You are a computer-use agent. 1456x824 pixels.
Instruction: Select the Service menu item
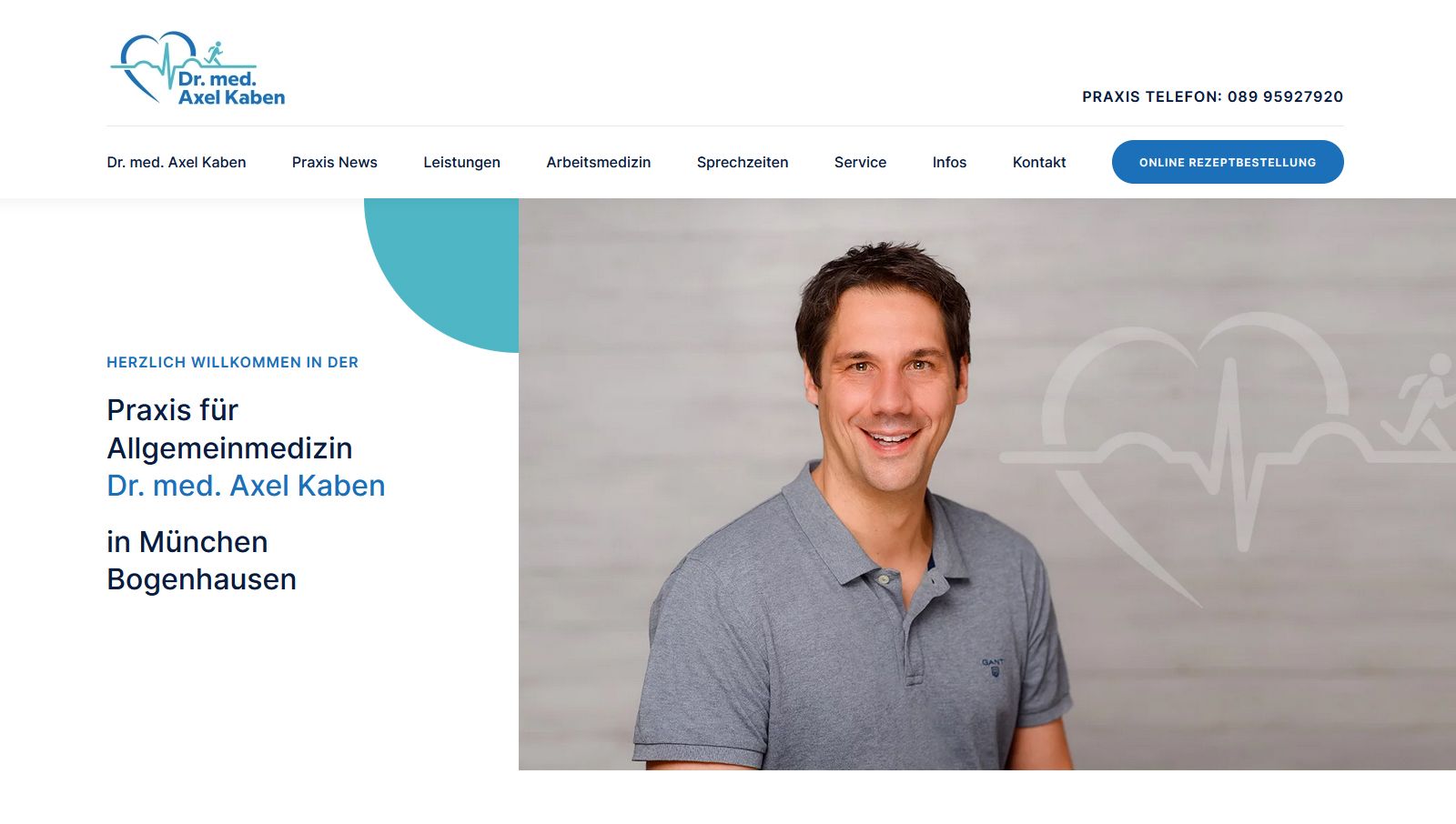(x=860, y=162)
